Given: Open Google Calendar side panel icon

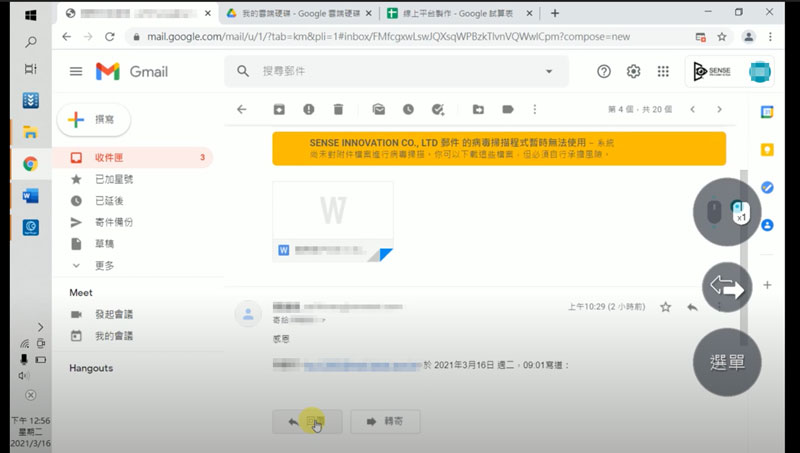Looking at the screenshot, I should point(767,112).
